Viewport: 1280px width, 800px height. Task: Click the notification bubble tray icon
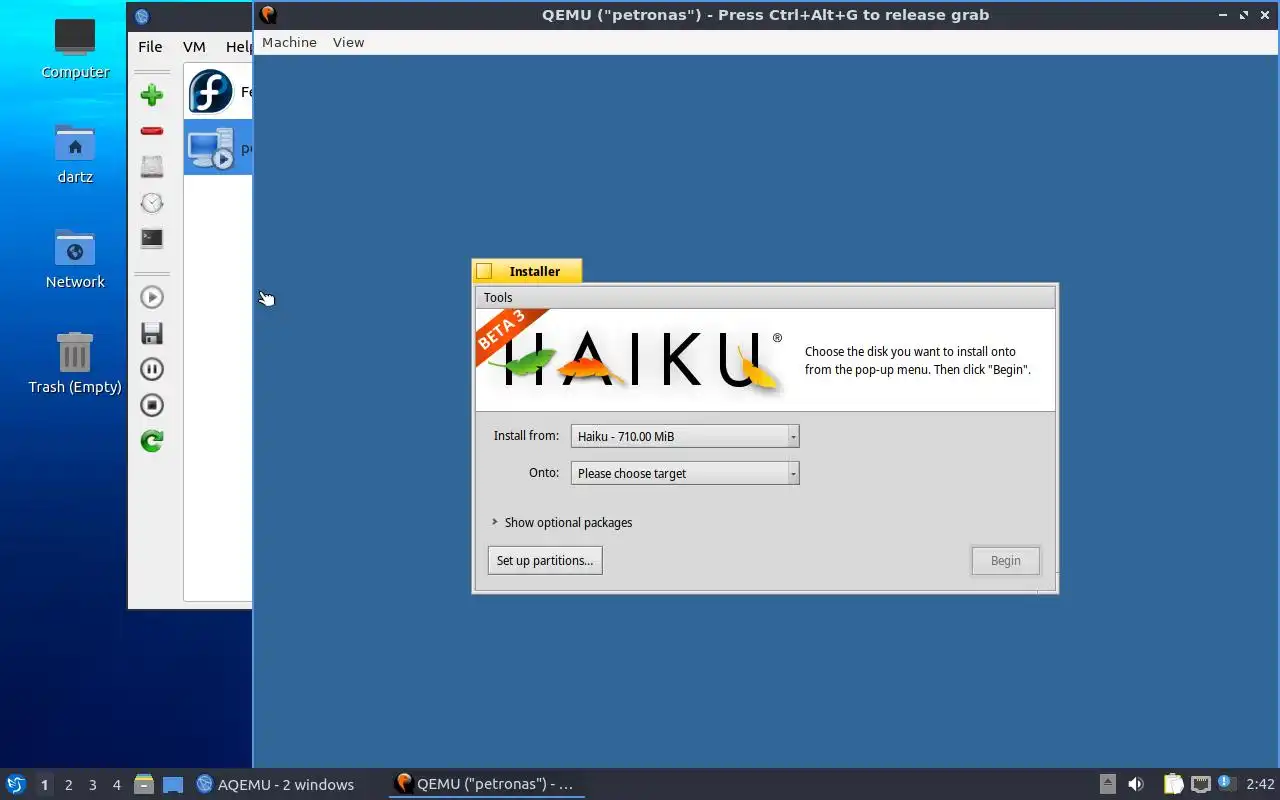click(1227, 784)
